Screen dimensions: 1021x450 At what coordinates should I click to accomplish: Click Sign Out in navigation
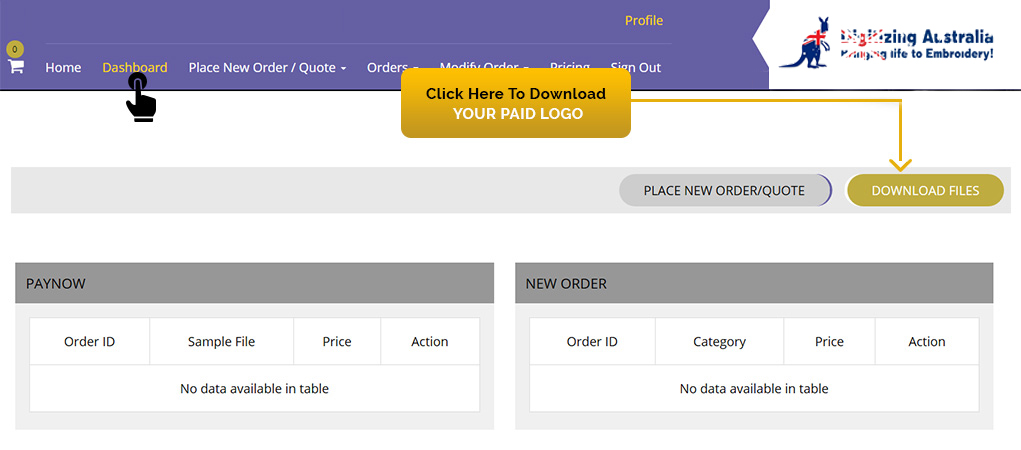point(636,68)
